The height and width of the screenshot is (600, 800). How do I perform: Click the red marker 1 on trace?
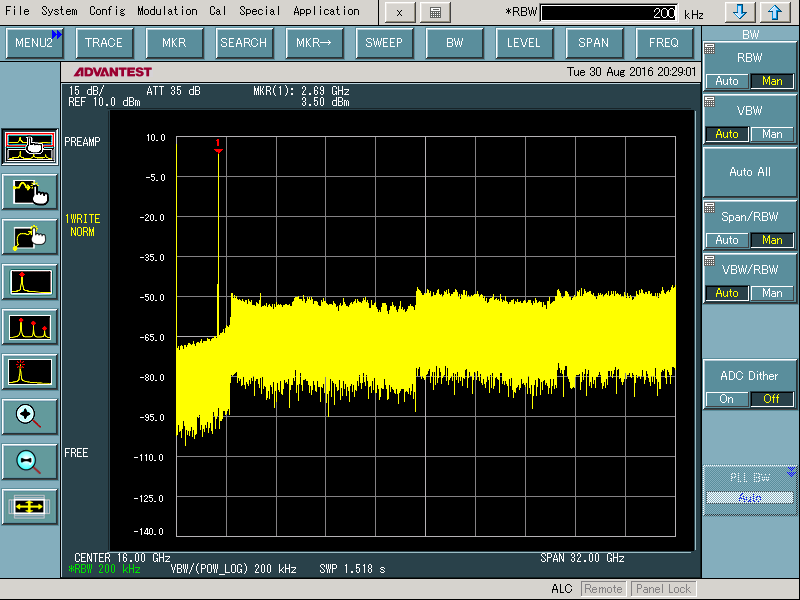click(x=218, y=145)
